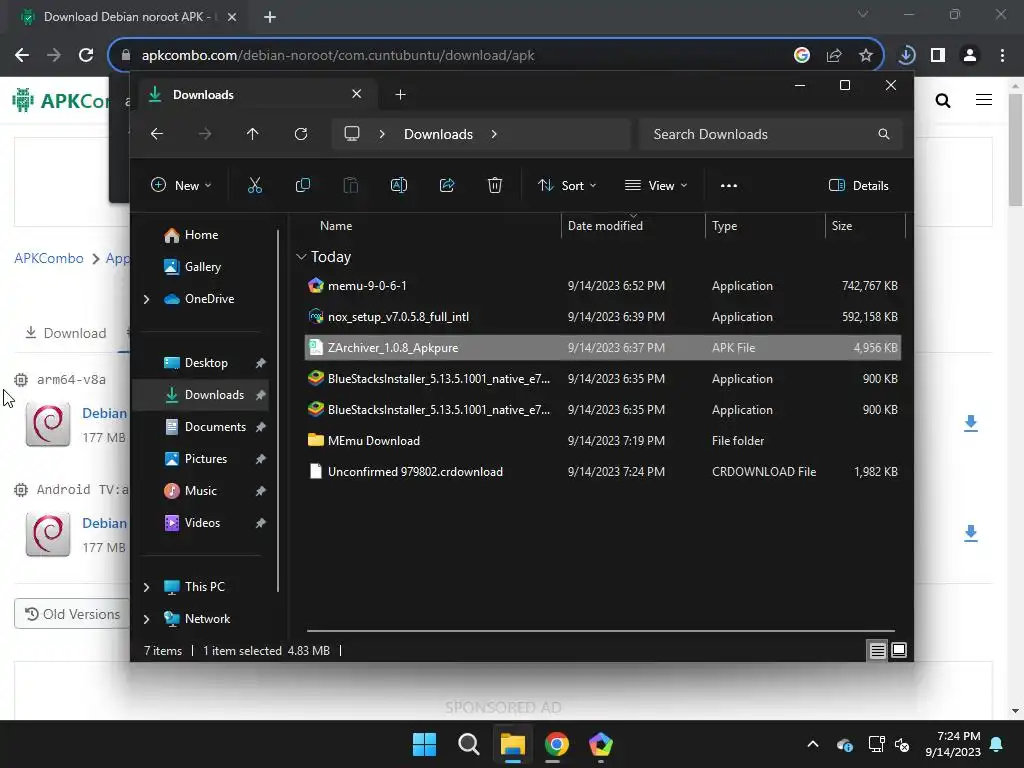Click APKCombo breadcrumb link

[49, 258]
